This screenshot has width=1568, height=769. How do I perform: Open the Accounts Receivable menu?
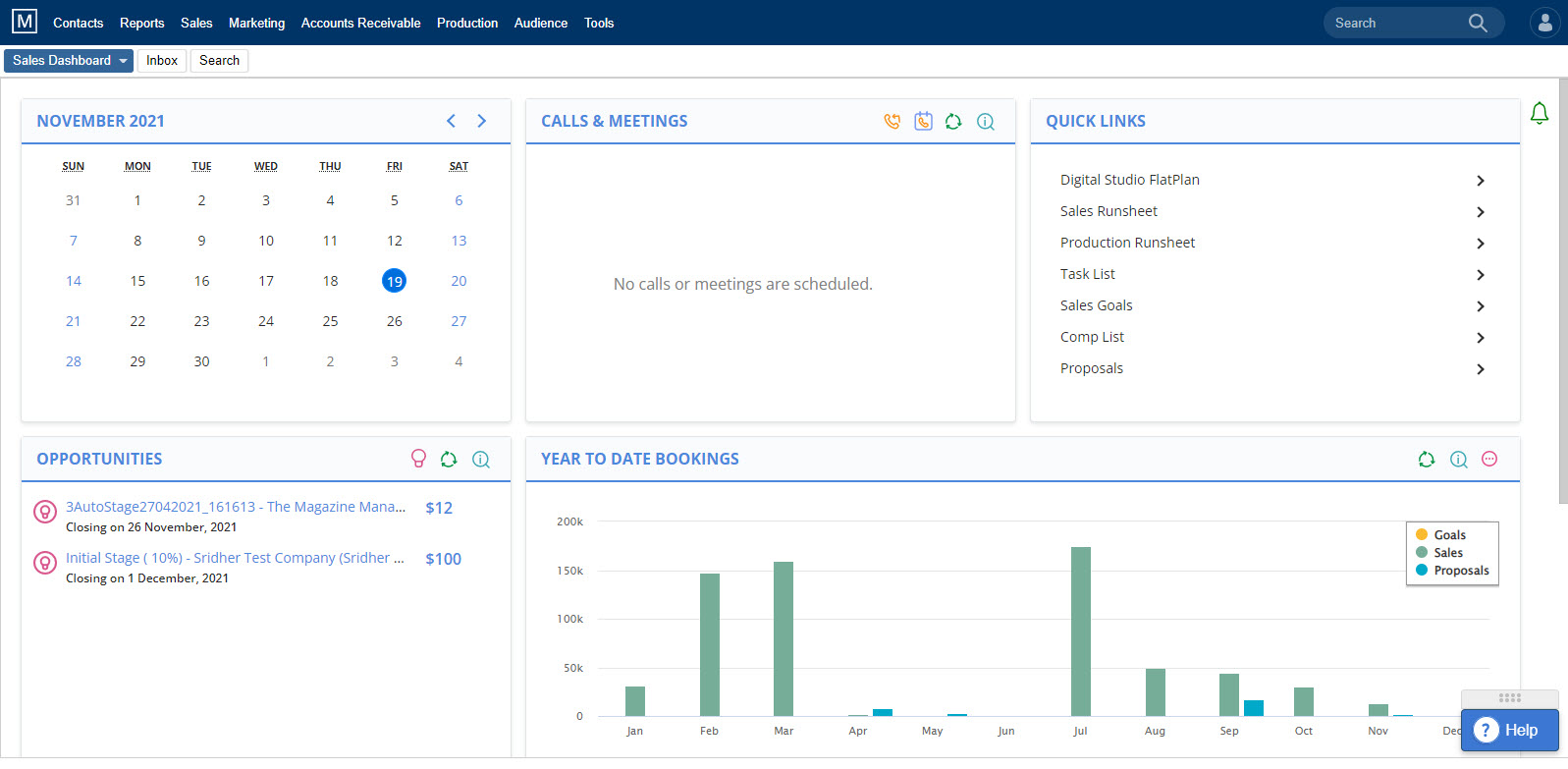coord(360,23)
